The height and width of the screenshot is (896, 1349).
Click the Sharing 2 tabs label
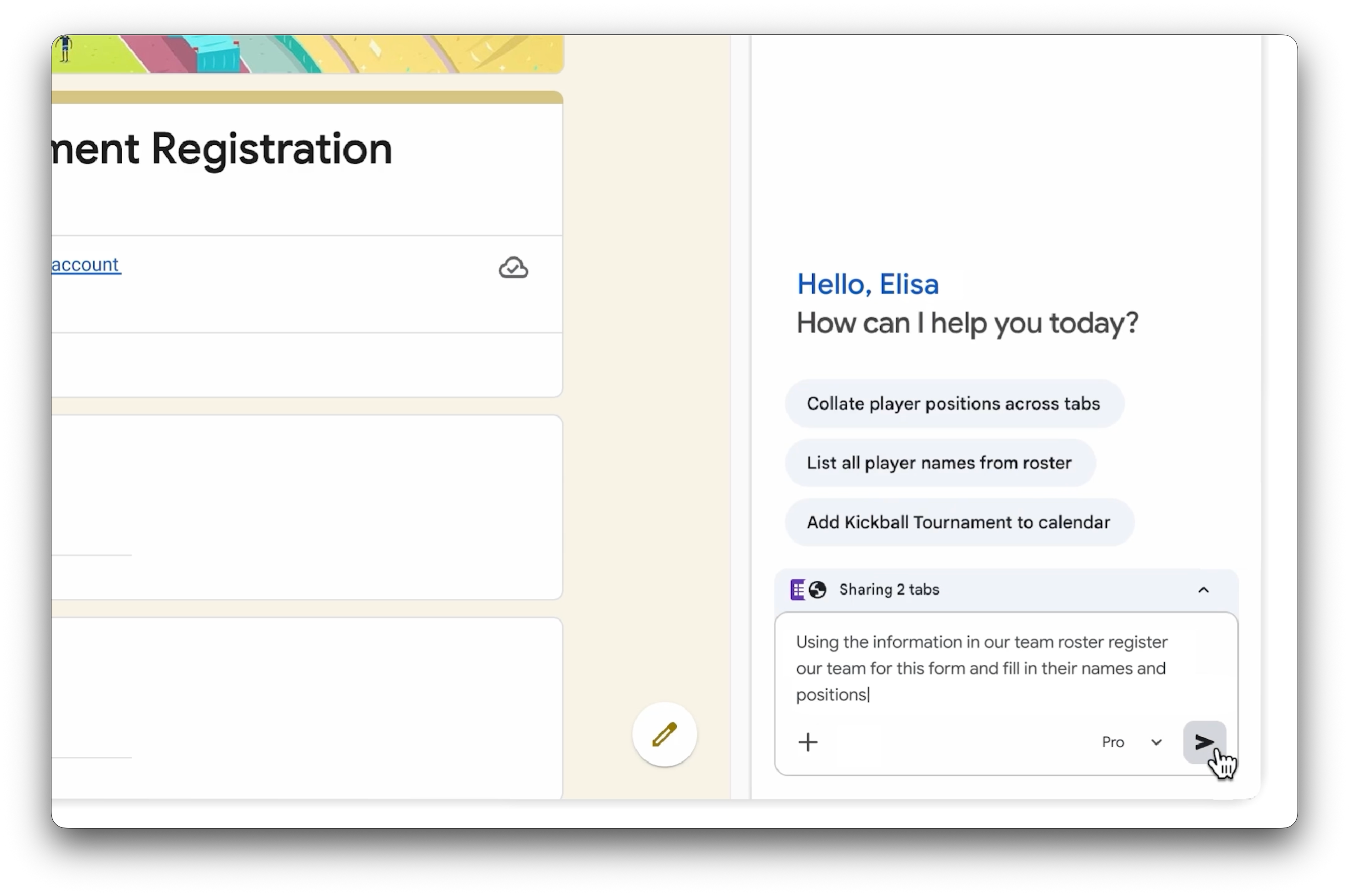889,589
